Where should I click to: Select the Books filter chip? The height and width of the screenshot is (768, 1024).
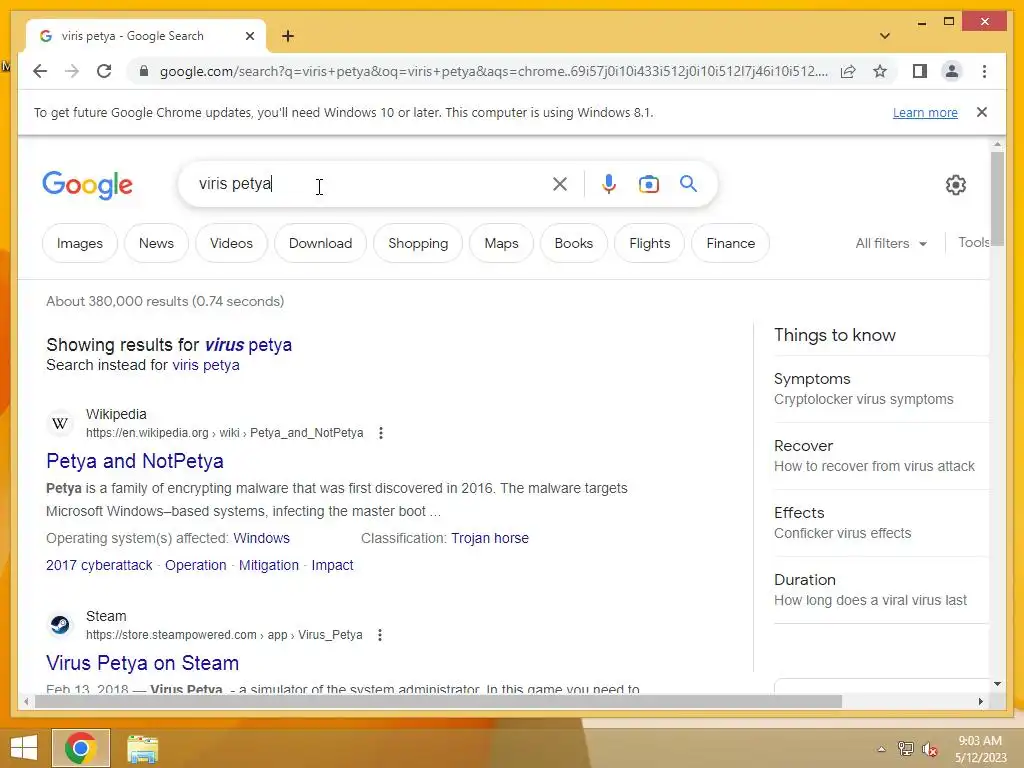point(573,243)
